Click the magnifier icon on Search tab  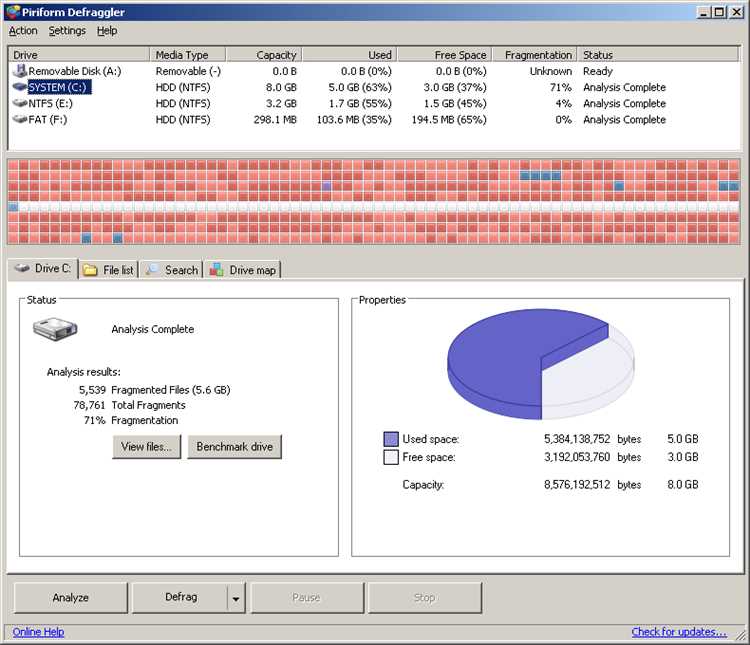(x=152, y=269)
